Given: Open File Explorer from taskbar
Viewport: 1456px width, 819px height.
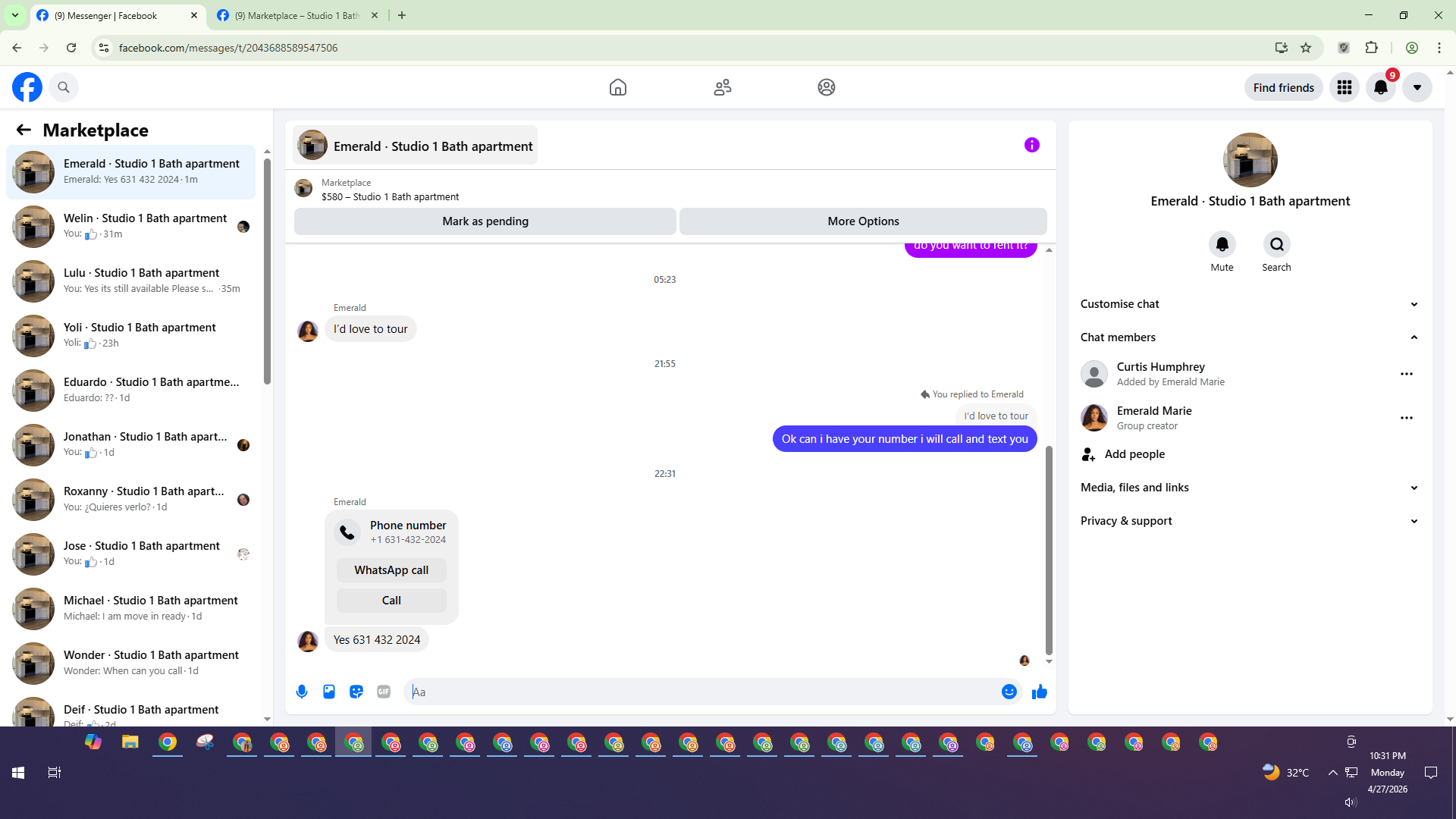Looking at the screenshot, I should point(130,742).
